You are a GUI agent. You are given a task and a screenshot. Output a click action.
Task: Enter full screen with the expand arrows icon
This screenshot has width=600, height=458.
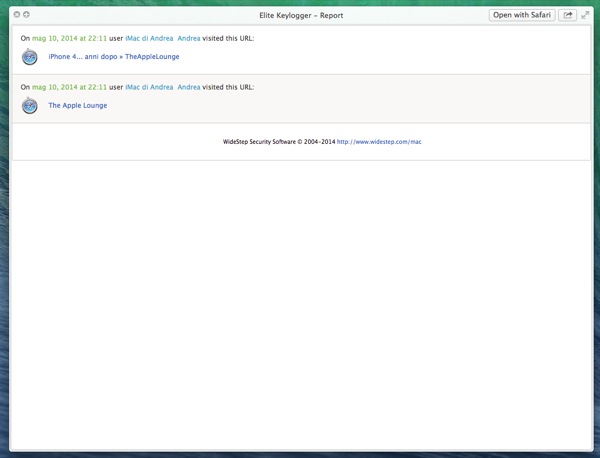[x=585, y=15]
